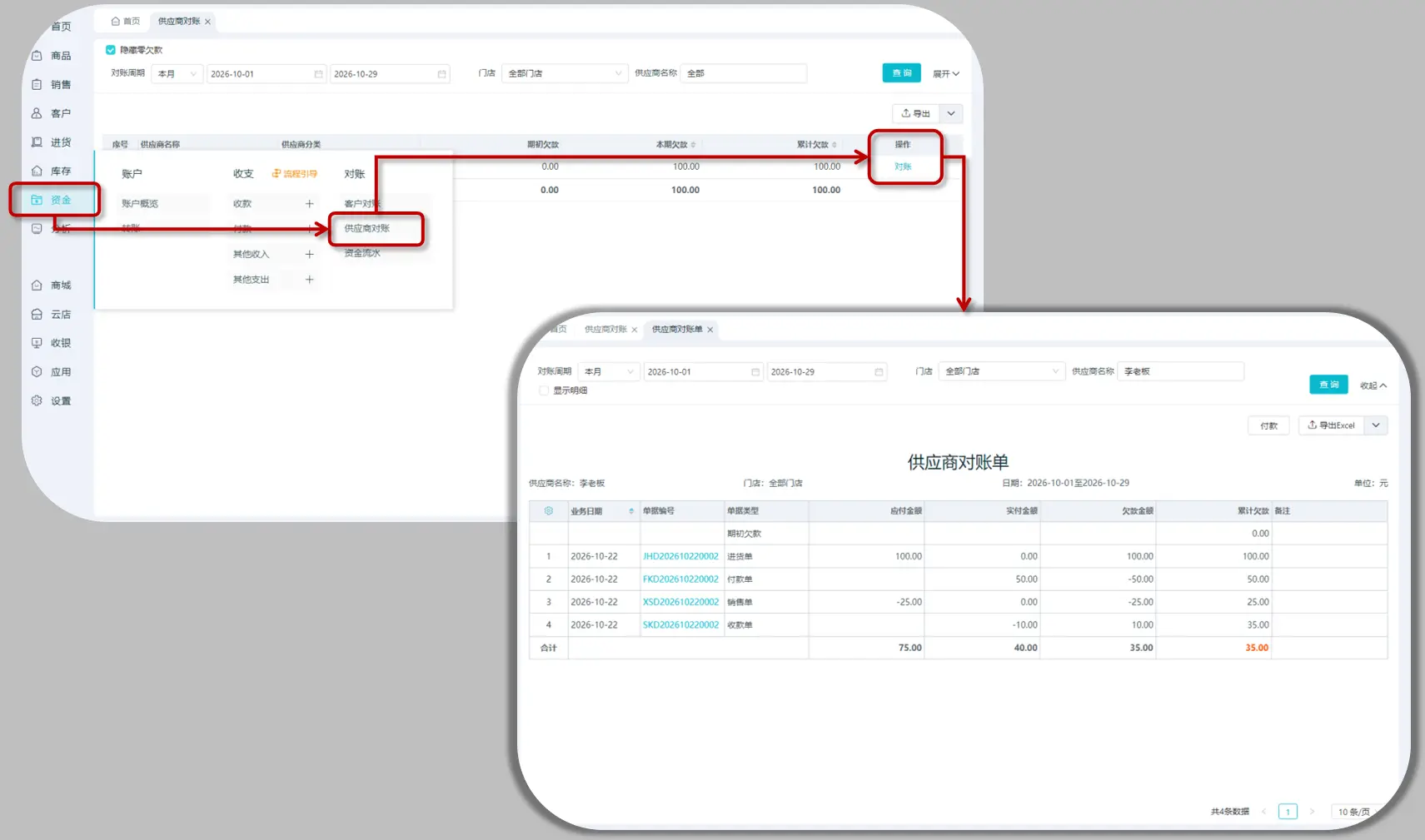The width and height of the screenshot is (1425, 840).
Task: Click the 付款 button
Action: click(1268, 425)
